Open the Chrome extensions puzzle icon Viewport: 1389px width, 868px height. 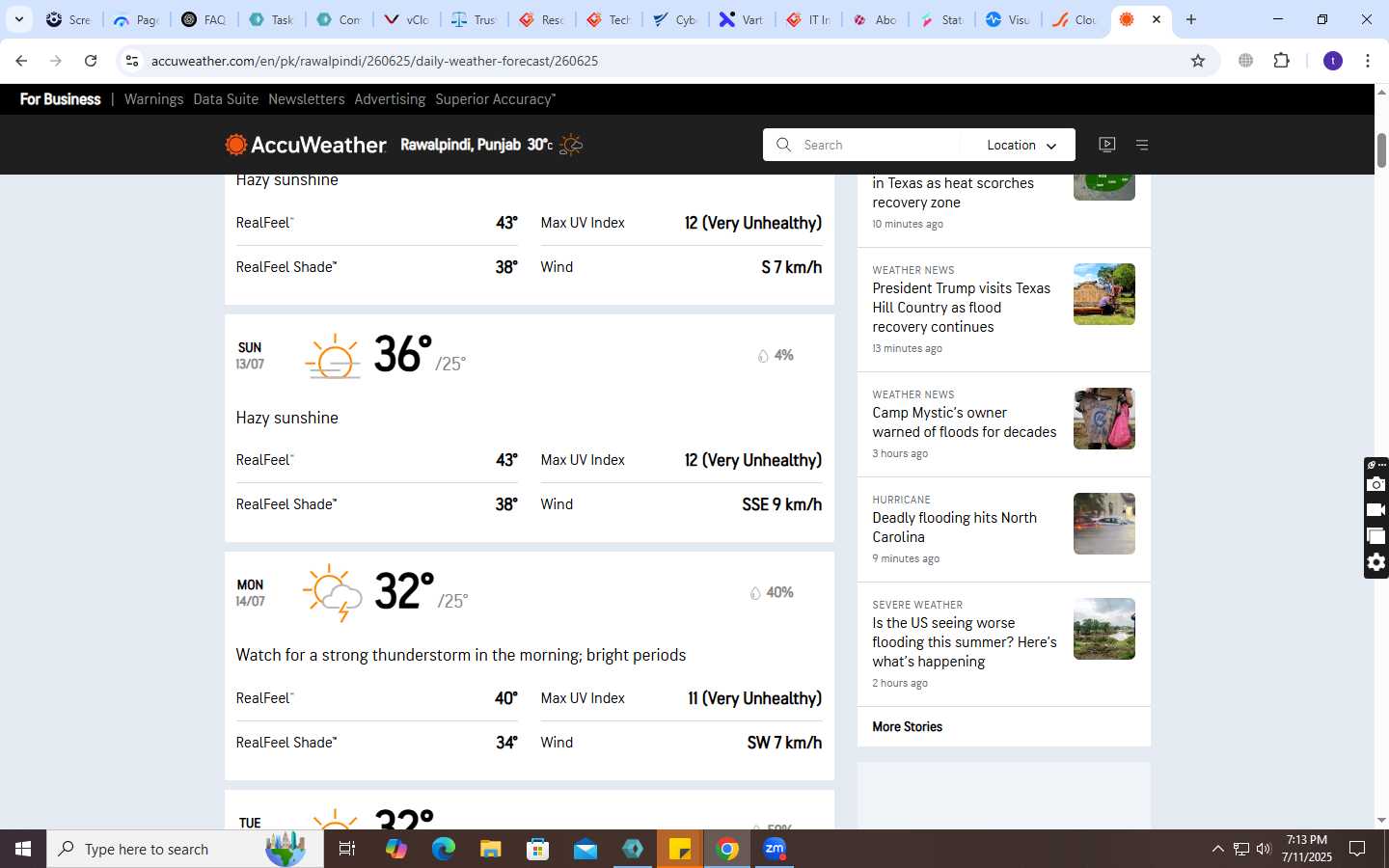1281,61
